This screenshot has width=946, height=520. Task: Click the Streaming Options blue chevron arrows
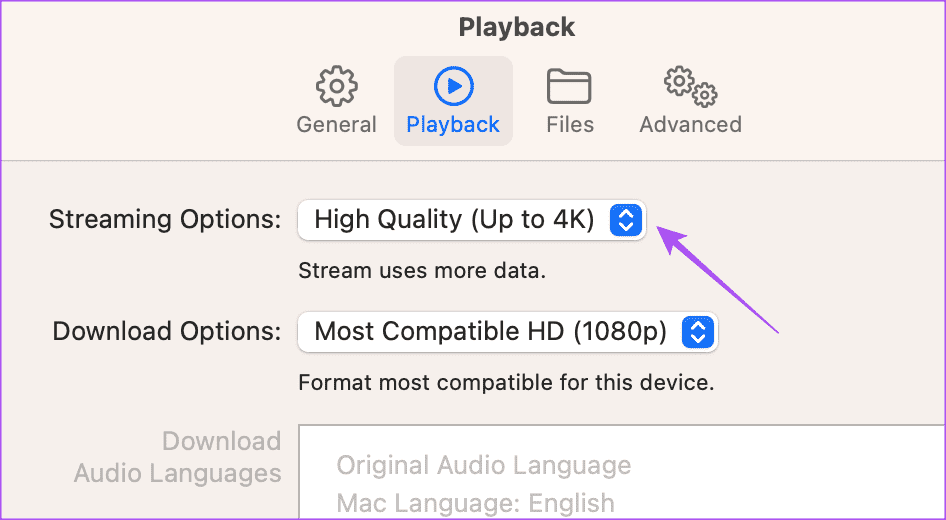pyautogui.click(x=626, y=220)
